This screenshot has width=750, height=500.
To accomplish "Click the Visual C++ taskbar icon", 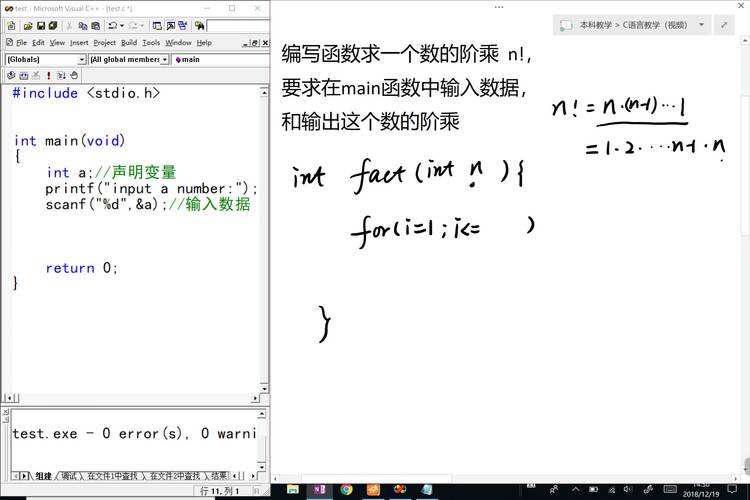I will (400, 489).
